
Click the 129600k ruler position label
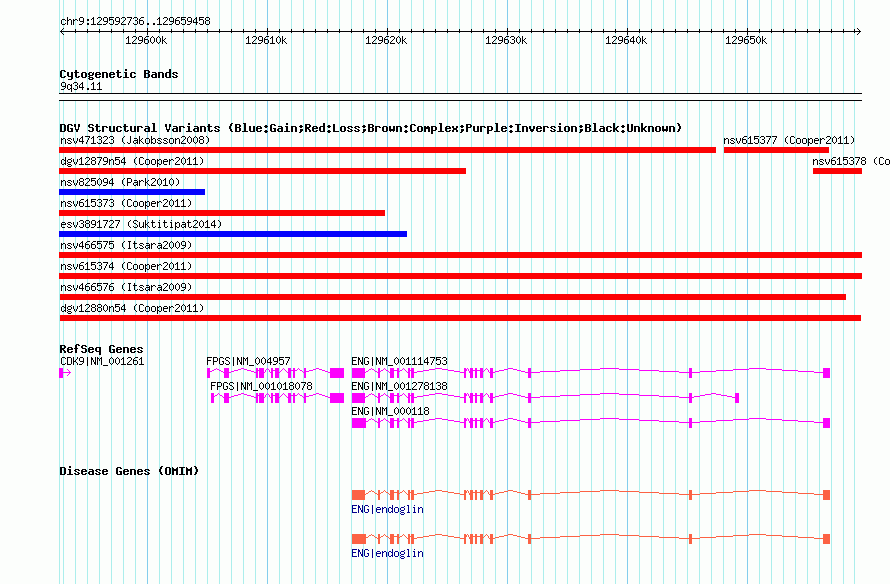(146, 40)
